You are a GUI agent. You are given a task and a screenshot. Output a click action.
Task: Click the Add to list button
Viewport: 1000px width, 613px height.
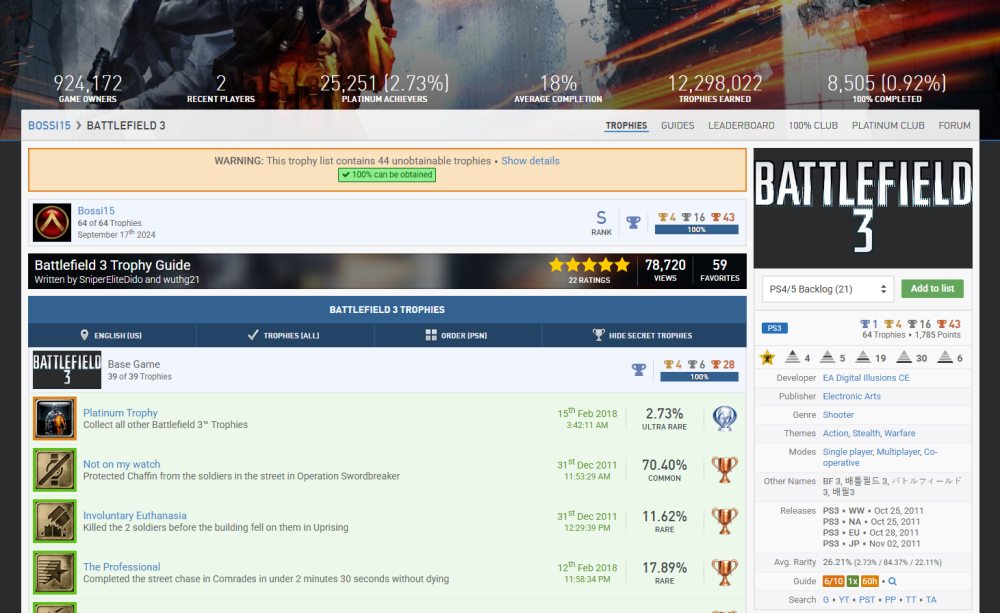tap(932, 289)
